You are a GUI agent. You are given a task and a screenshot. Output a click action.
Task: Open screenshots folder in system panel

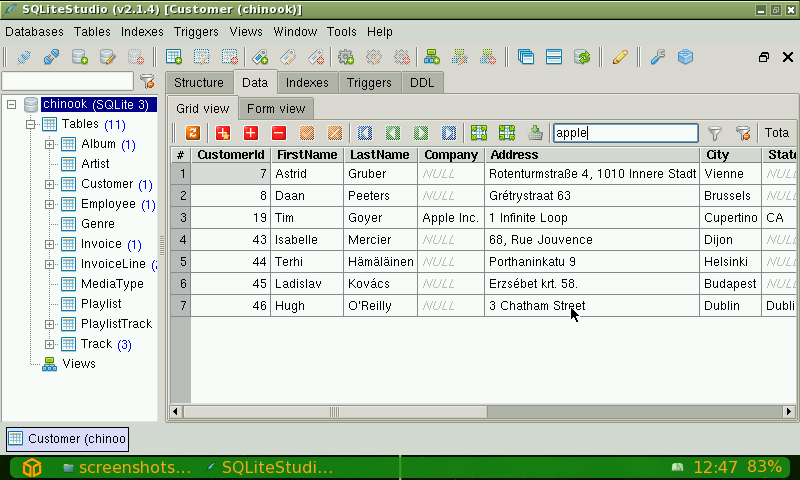(x=128, y=467)
